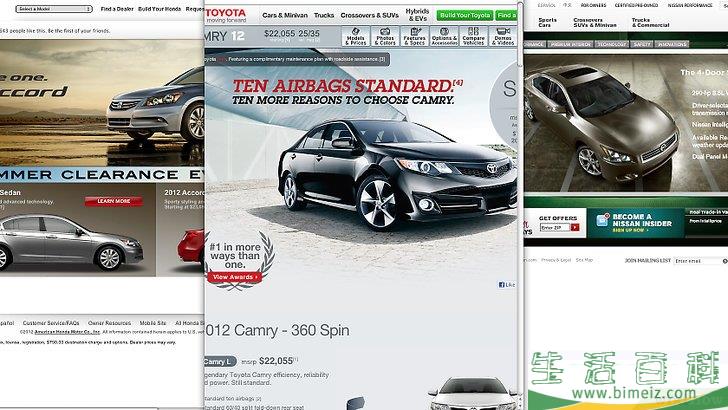Open Toyota Cars & Minivan menu
The height and width of the screenshot is (410, 728).
(x=285, y=15)
